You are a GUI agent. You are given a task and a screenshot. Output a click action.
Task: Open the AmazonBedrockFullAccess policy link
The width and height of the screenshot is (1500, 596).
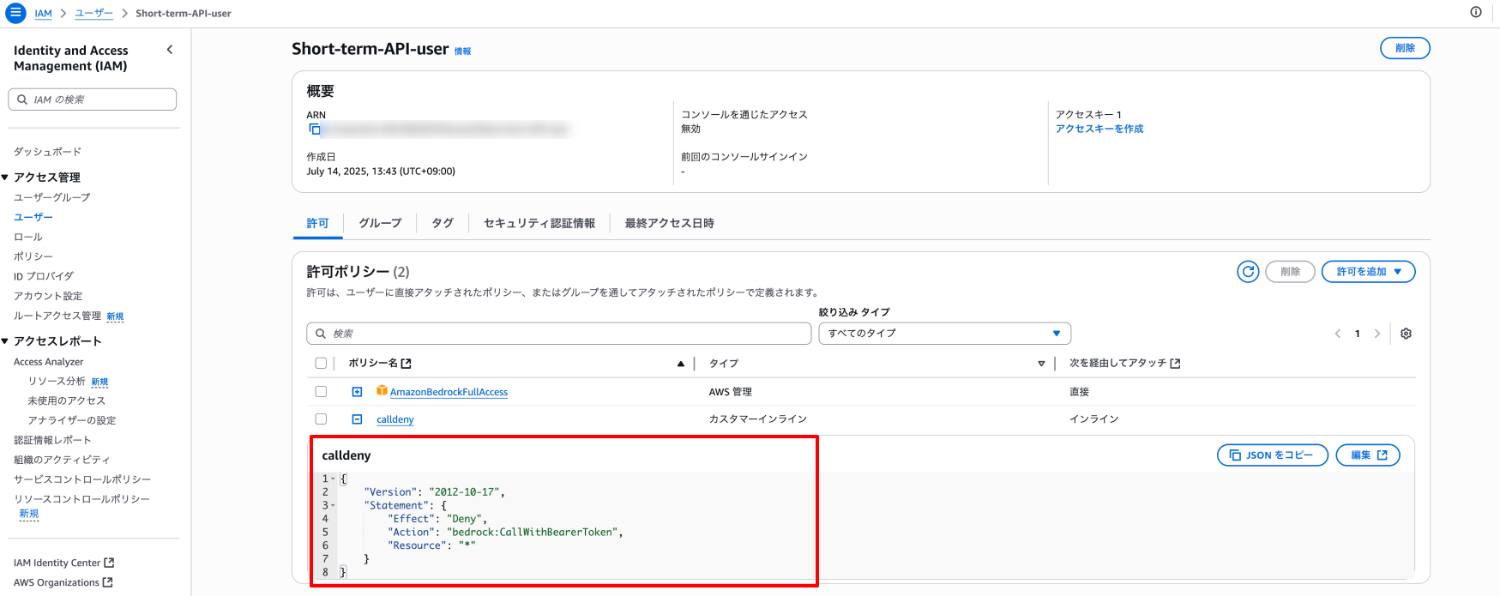(449, 392)
